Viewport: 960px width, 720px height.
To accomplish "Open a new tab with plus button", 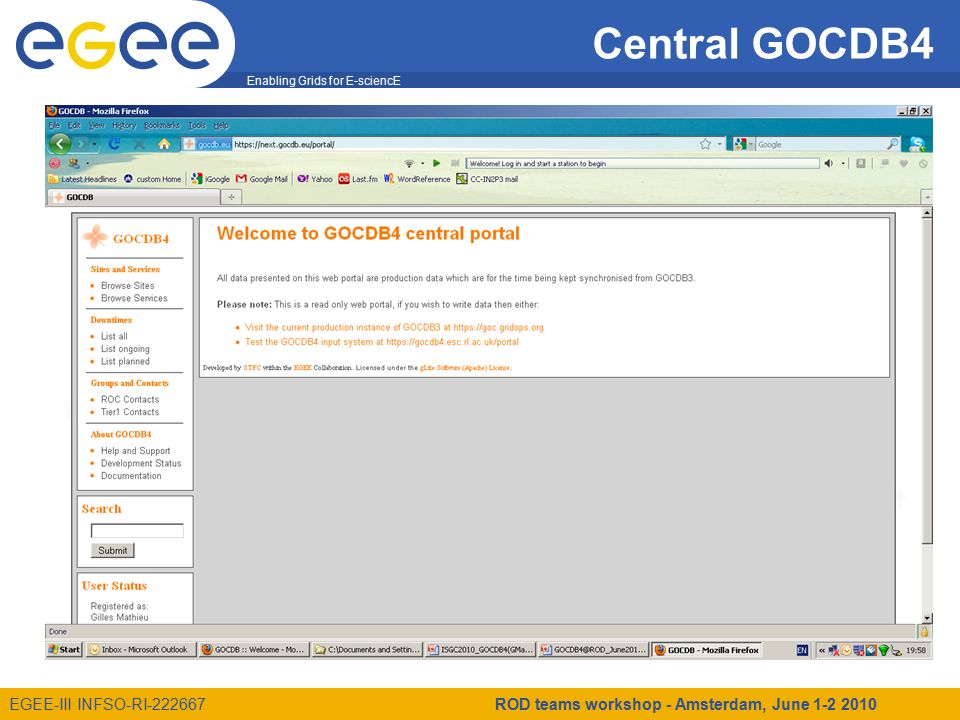I will [231, 197].
